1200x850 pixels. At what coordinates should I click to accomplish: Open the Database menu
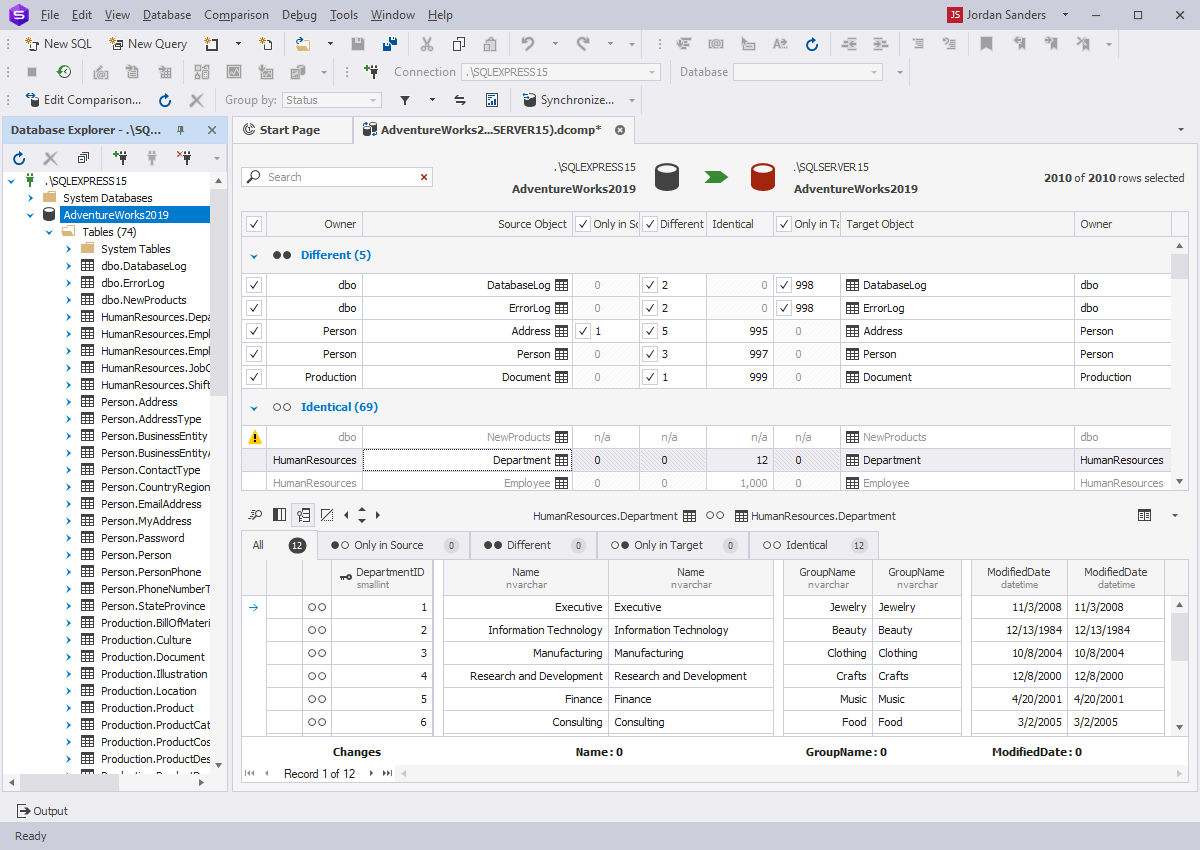coord(167,15)
